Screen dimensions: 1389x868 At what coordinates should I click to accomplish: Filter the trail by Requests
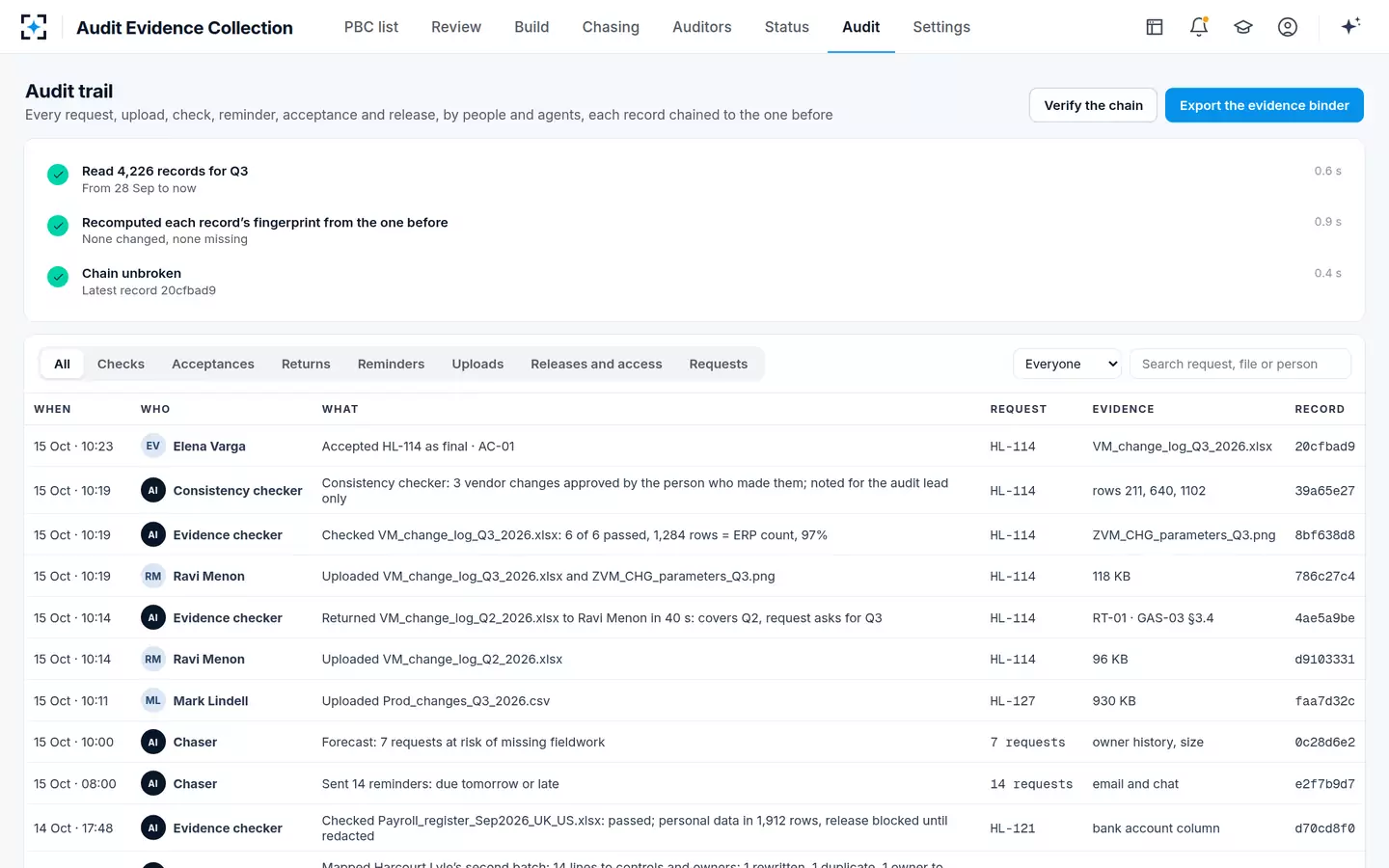point(719,364)
